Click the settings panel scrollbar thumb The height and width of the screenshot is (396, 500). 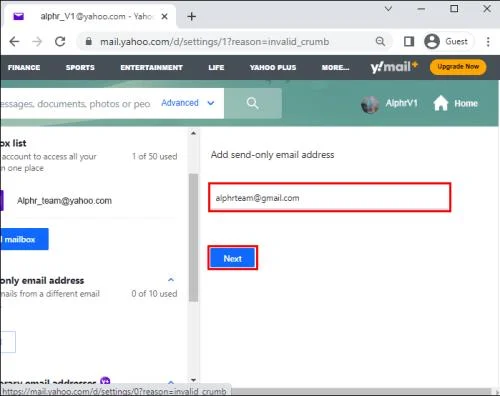(x=193, y=237)
